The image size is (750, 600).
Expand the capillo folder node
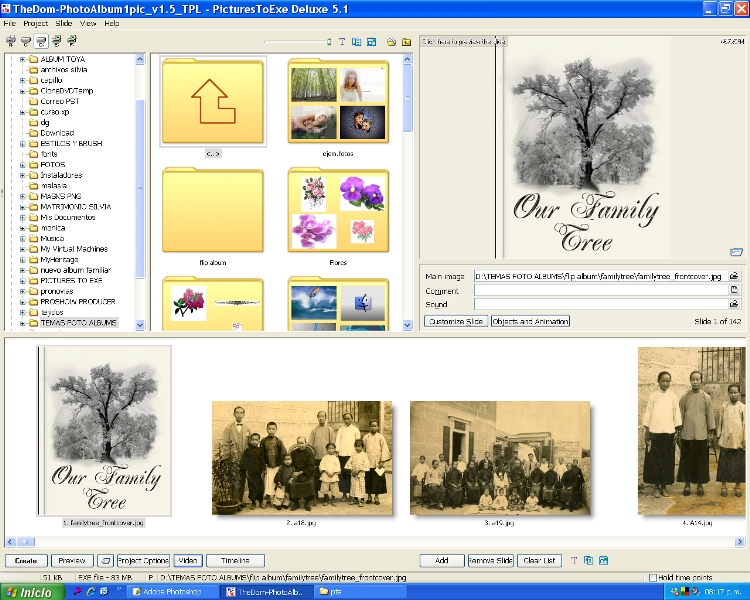click(x=22, y=80)
